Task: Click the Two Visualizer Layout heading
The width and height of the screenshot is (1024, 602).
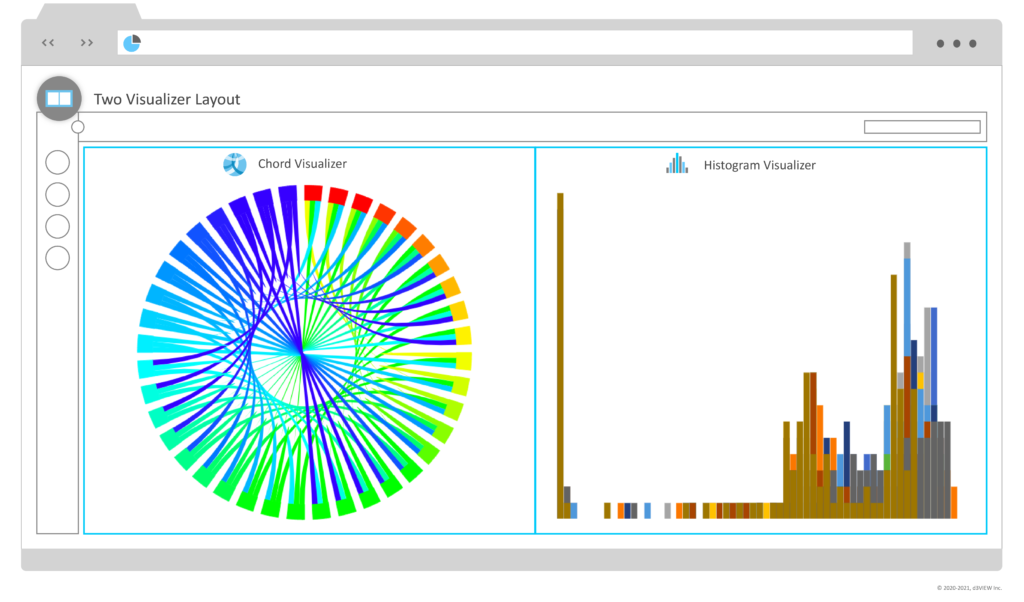Action: pos(167,99)
